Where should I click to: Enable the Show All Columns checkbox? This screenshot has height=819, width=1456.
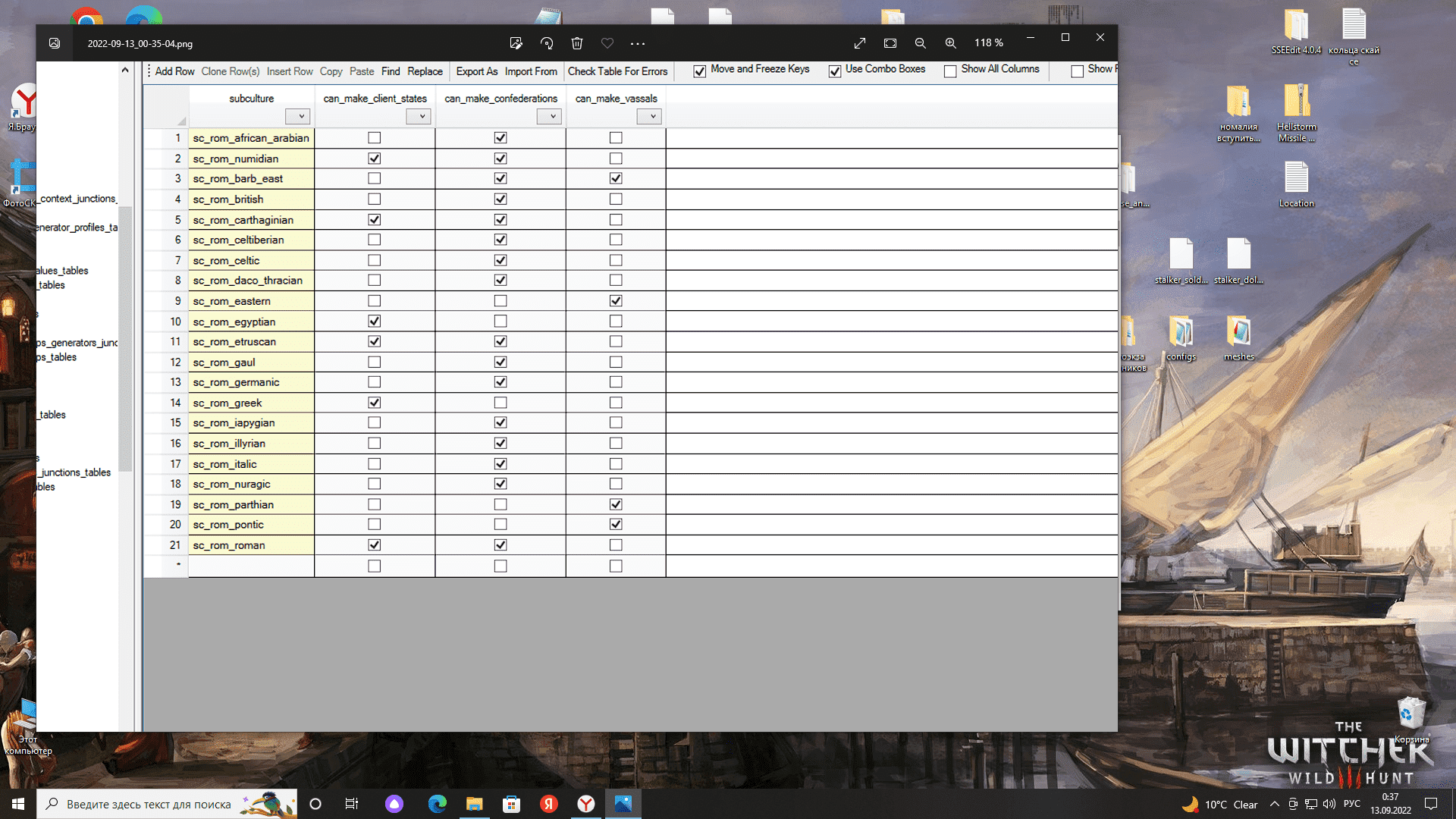click(x=950, y=71)
